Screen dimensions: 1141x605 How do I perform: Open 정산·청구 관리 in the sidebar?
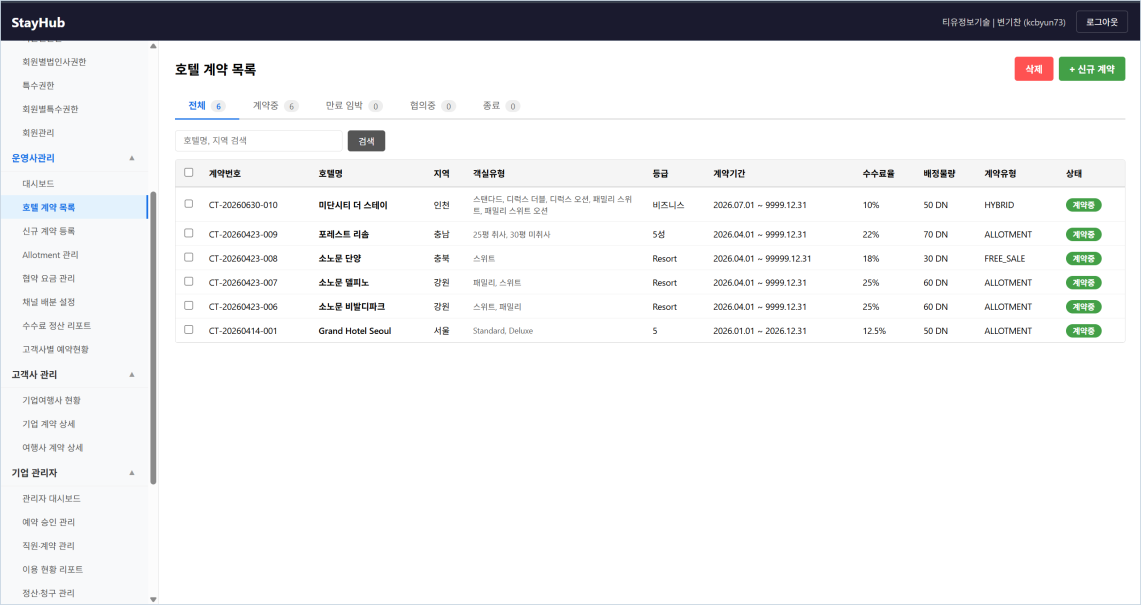coord(49,593)
